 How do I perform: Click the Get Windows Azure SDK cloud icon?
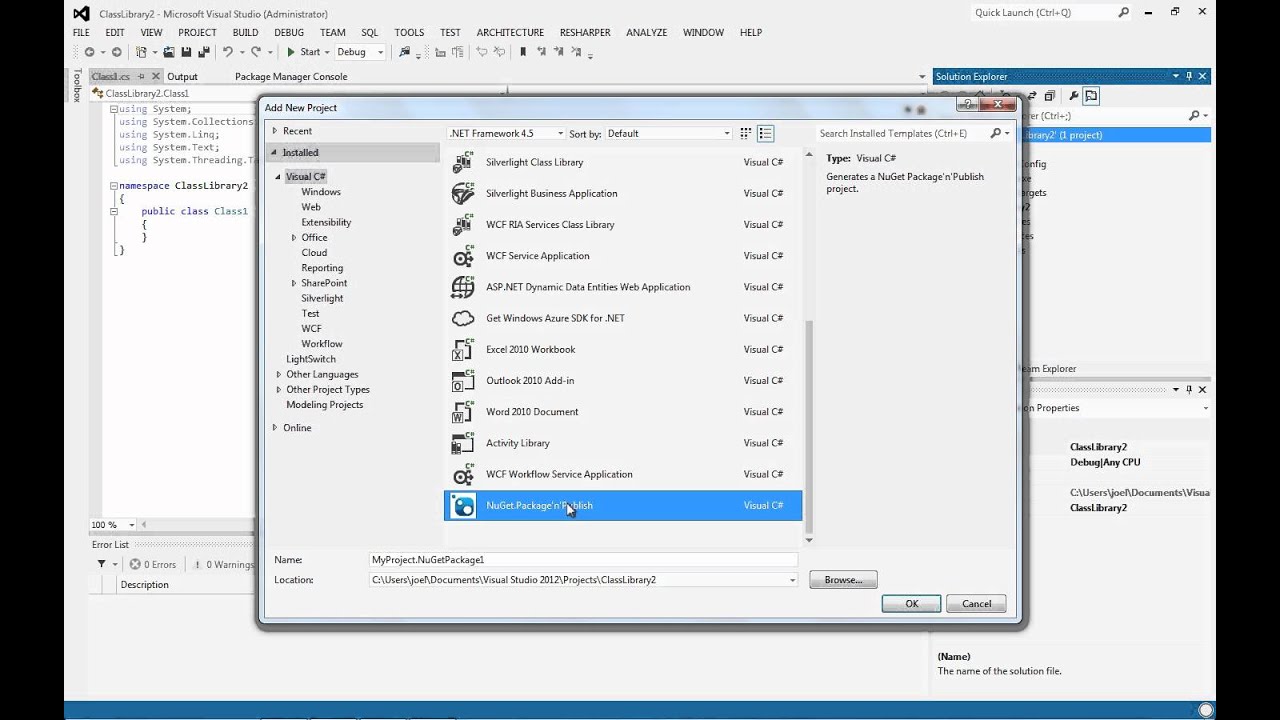(x=463, y=318)
